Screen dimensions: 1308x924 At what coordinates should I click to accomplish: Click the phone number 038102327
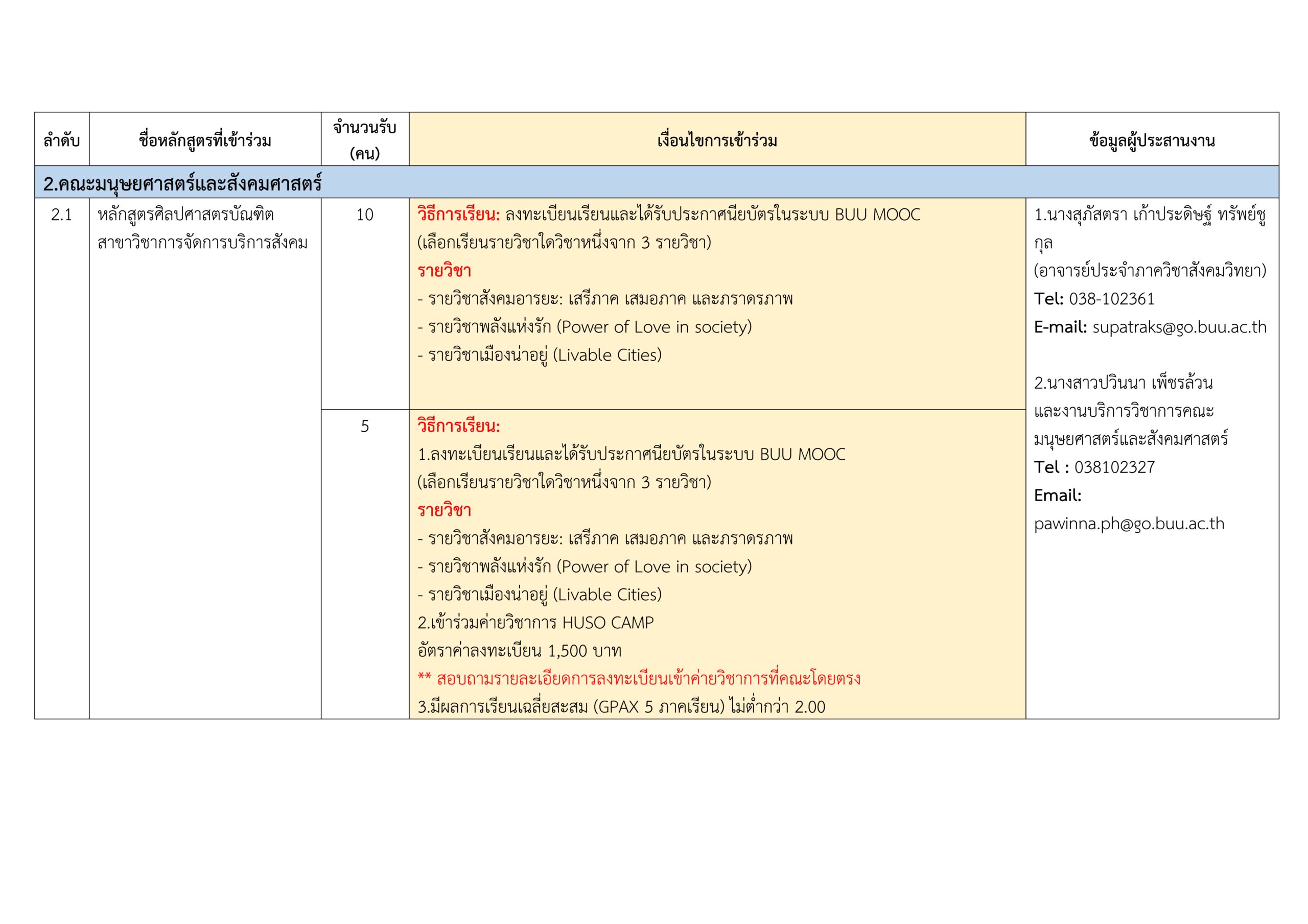(1114, 468)
